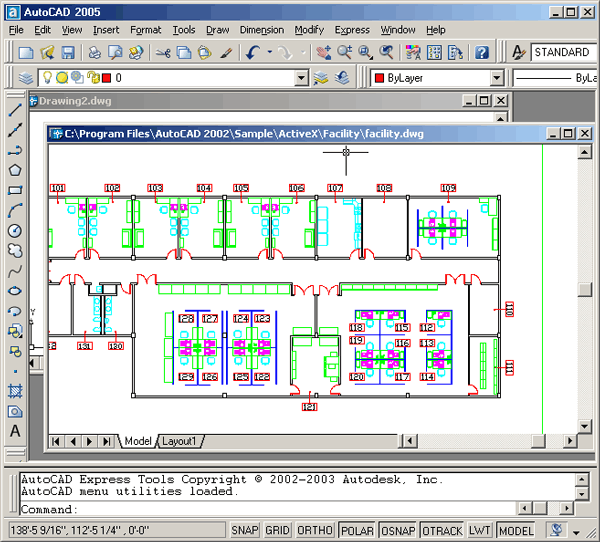Open the STANDARD text style combo box
The width and height of the screenshot is (600, 542).
565,52
